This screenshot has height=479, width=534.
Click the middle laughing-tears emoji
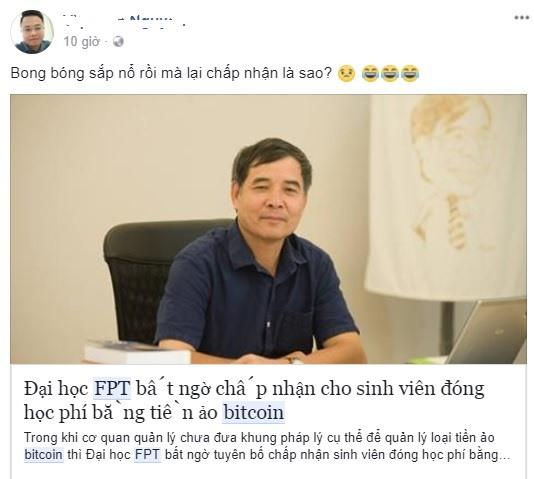[x=390, y=74]
